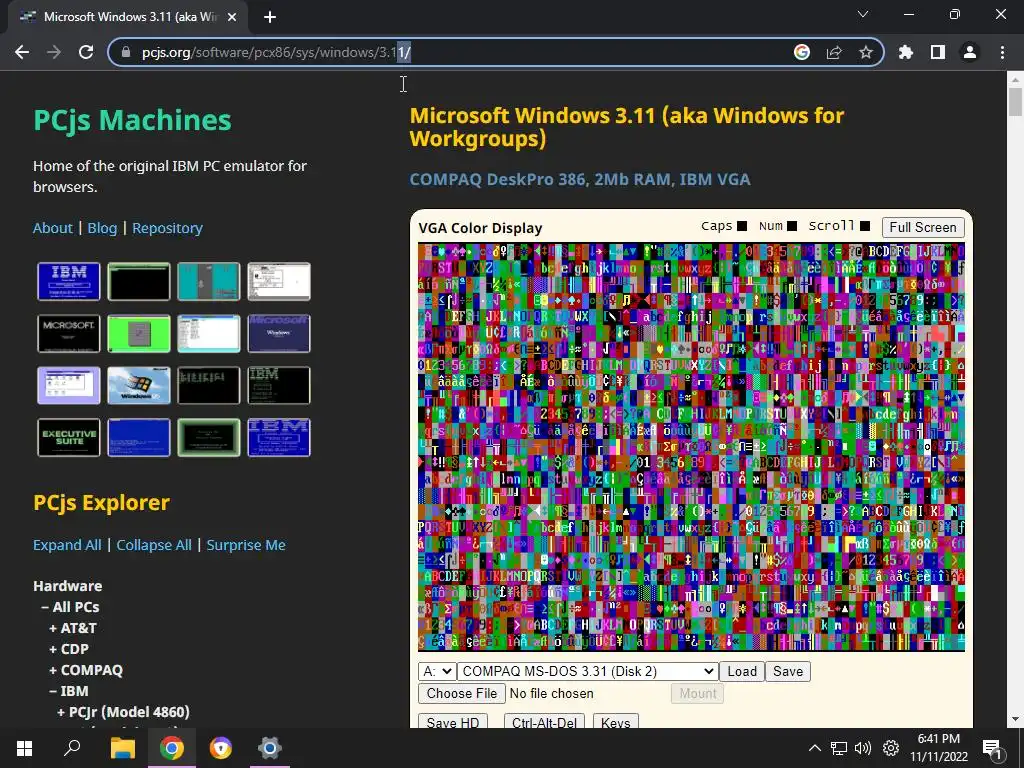Open the volume control in the system tray
1024x768 pixels.
coord(863,748)
